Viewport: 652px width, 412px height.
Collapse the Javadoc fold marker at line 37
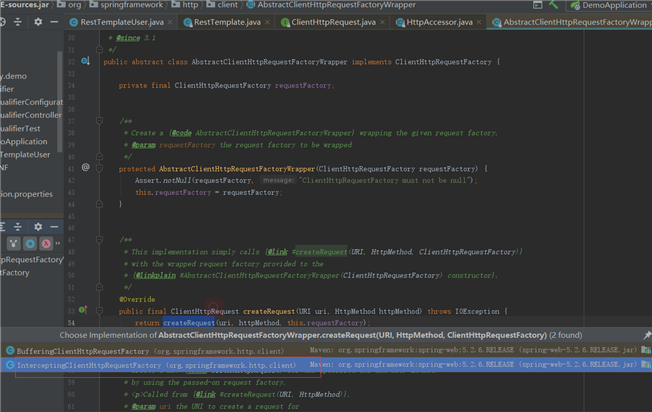pyautogui.click(x=99, y=121)
